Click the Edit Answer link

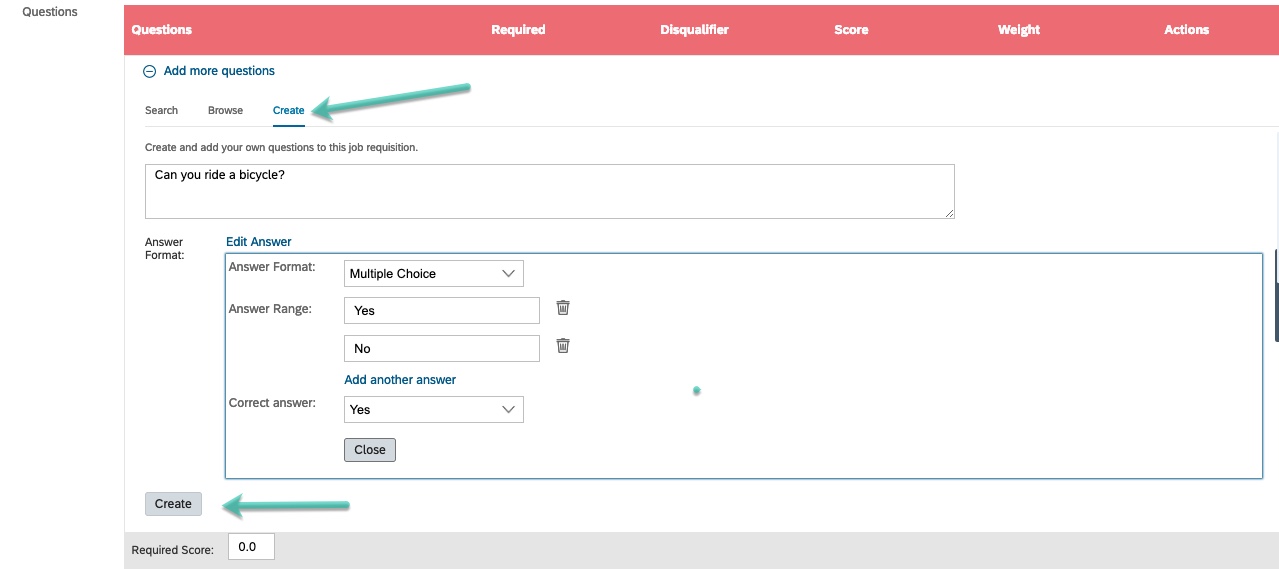tap(258, 242)
